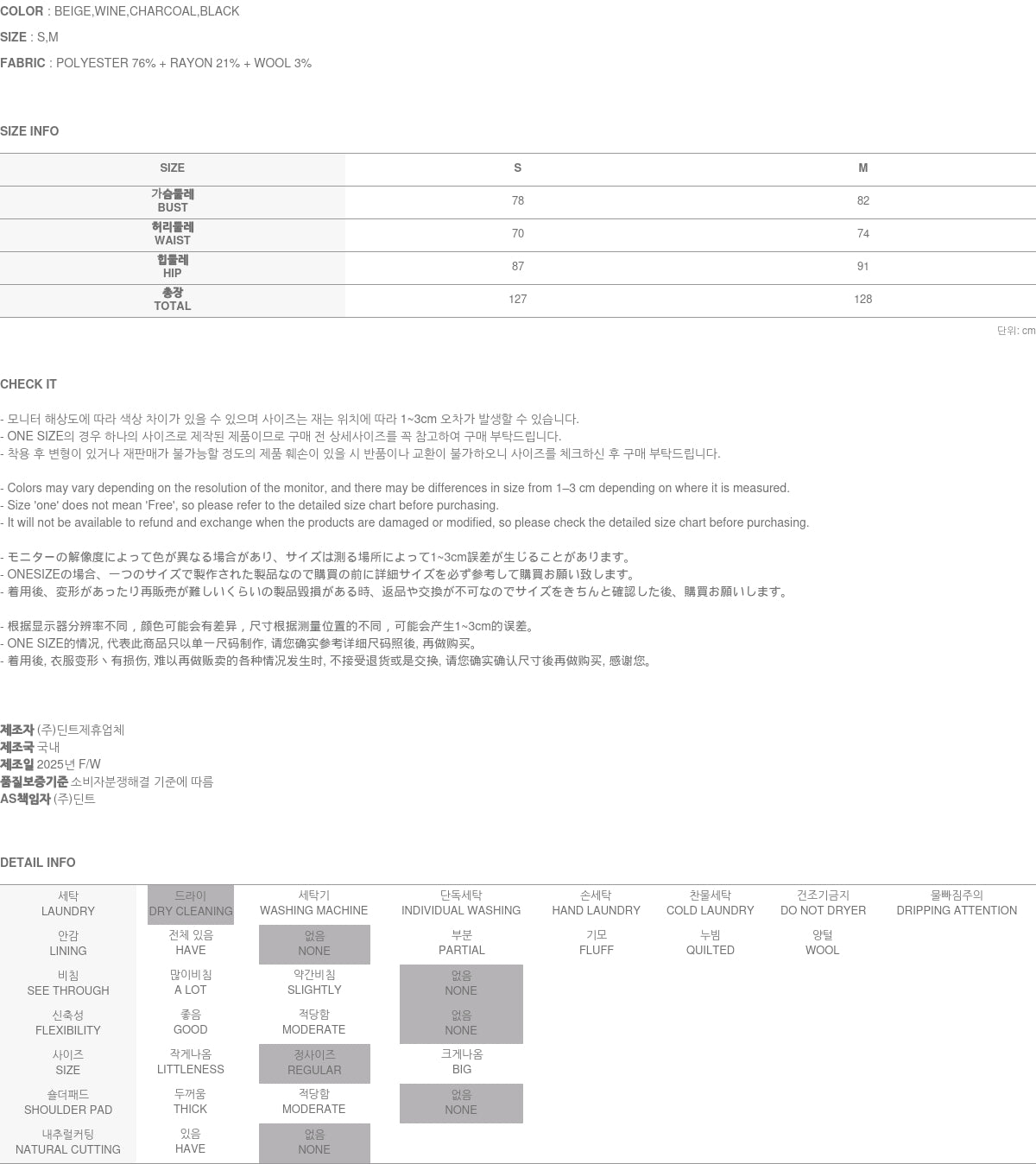Click highlighted NONE in the LINING row
Viewport: 1036px width, 1164px height.
point(314,944)
